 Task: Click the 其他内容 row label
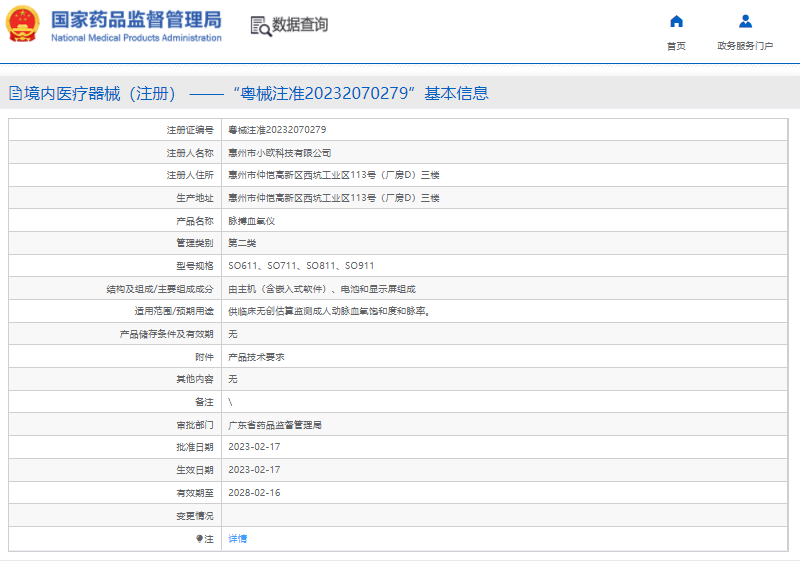[195, 379]
